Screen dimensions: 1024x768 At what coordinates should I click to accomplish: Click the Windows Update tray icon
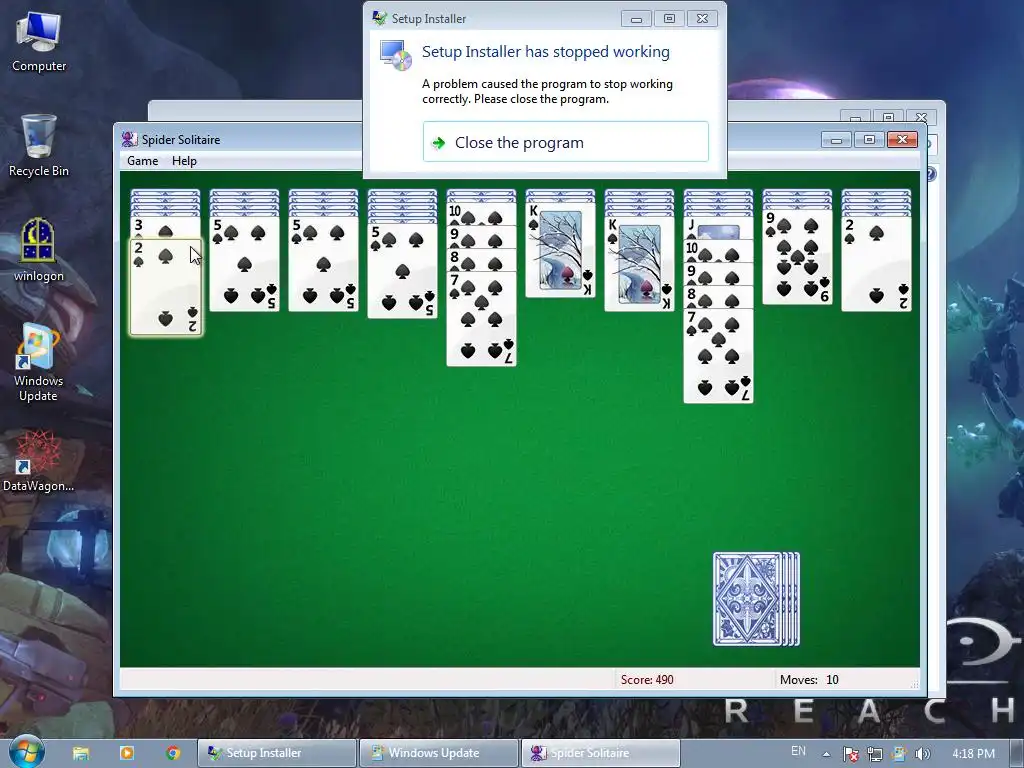pos(899,754)
